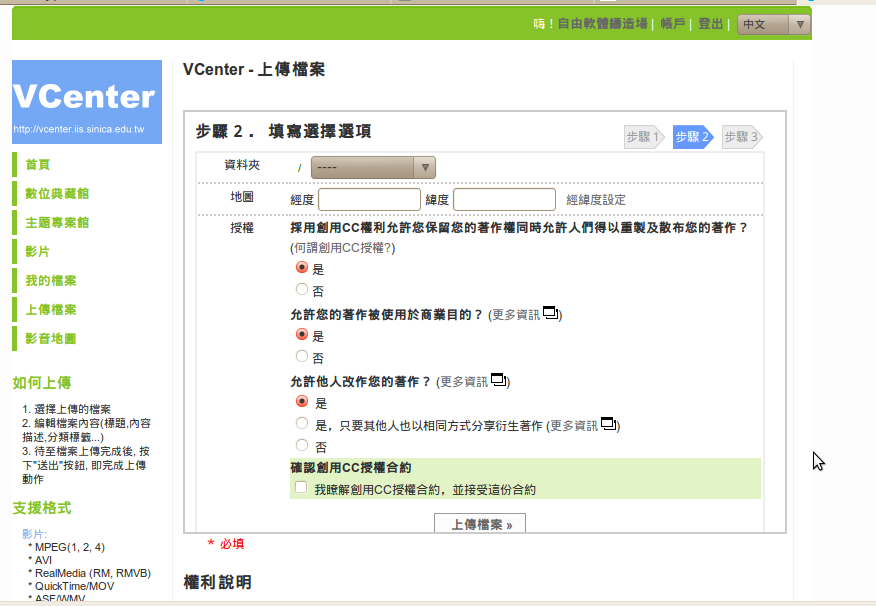Click the 必填 required note
Screen dimensions: 876x606
point(232,544)
